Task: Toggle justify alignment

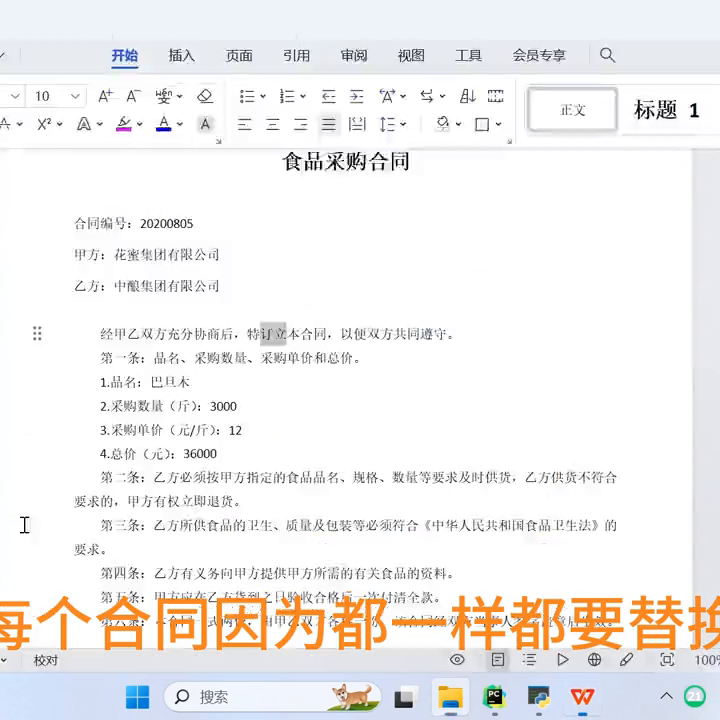Action: tap(329, 124)
